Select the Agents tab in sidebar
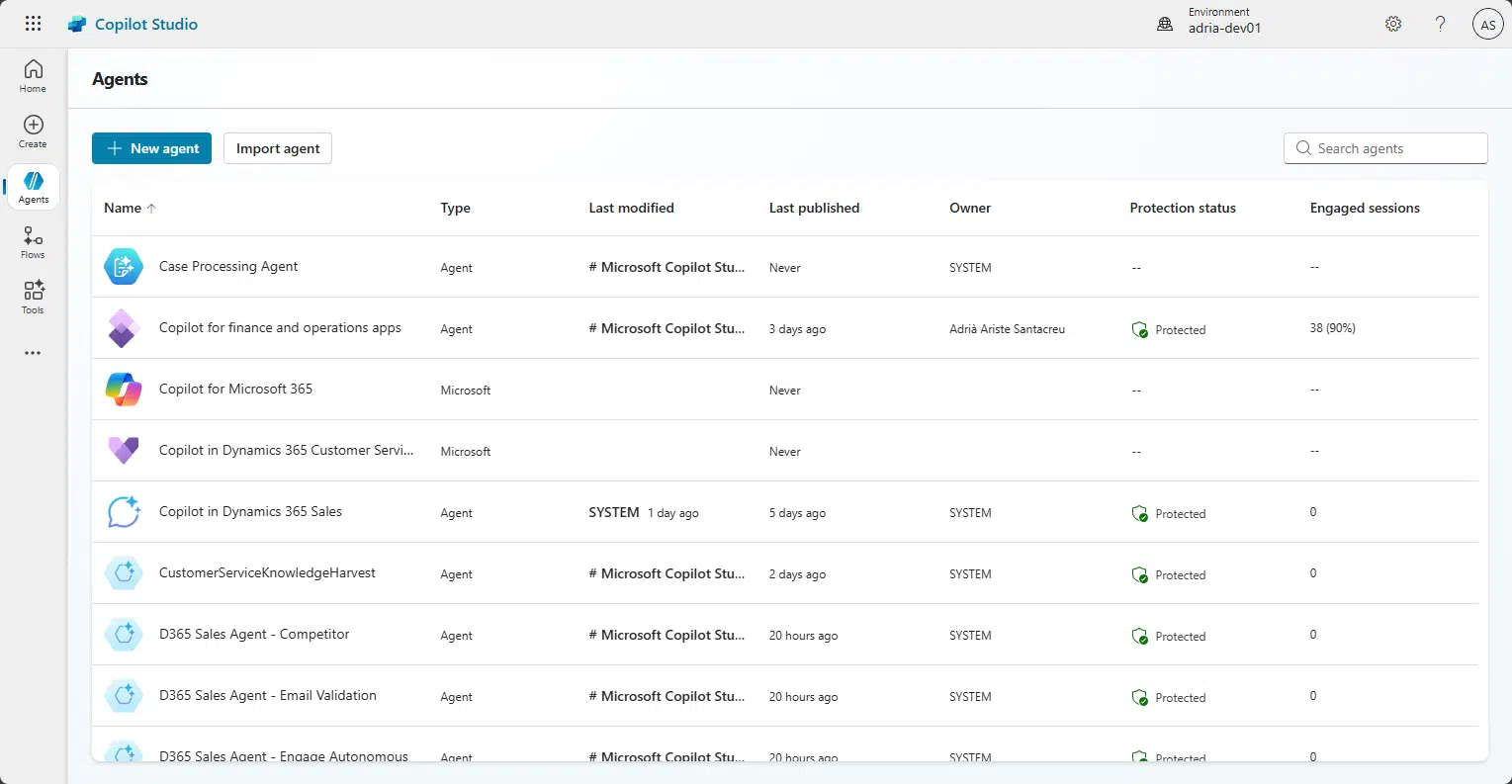This screenshot has width=1512, height=784. [x=33, y=187]
